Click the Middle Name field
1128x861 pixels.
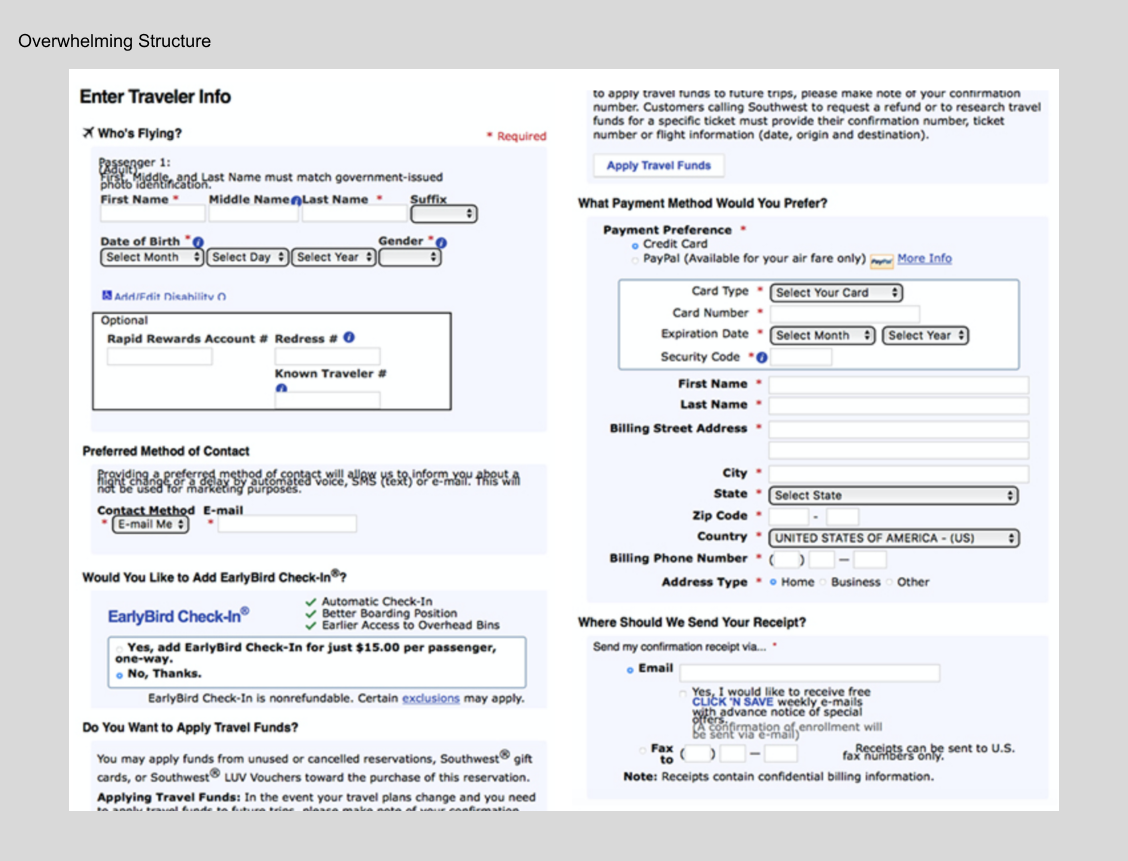(253, 214)
